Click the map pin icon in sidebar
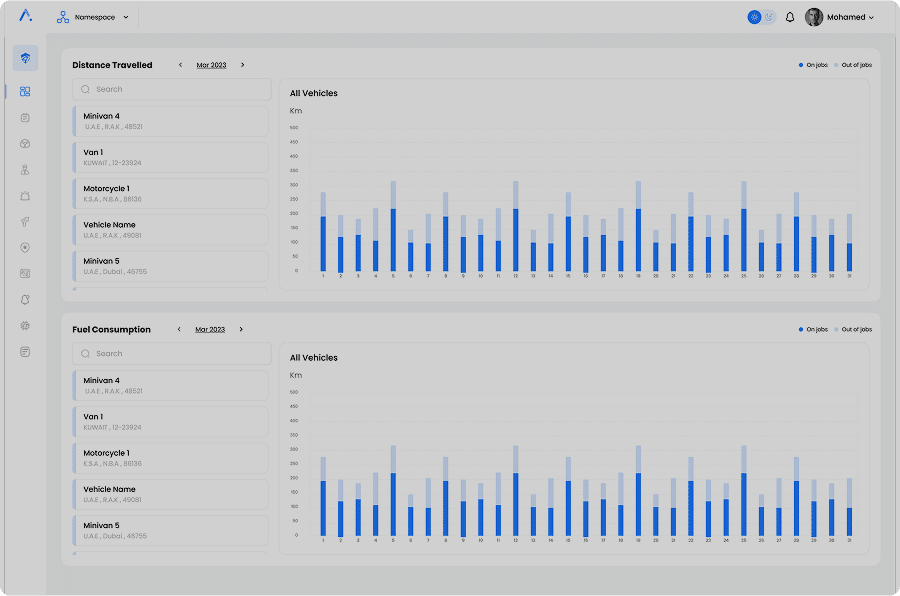This screenshot has height=596, width=900. [x=25, y=247]
